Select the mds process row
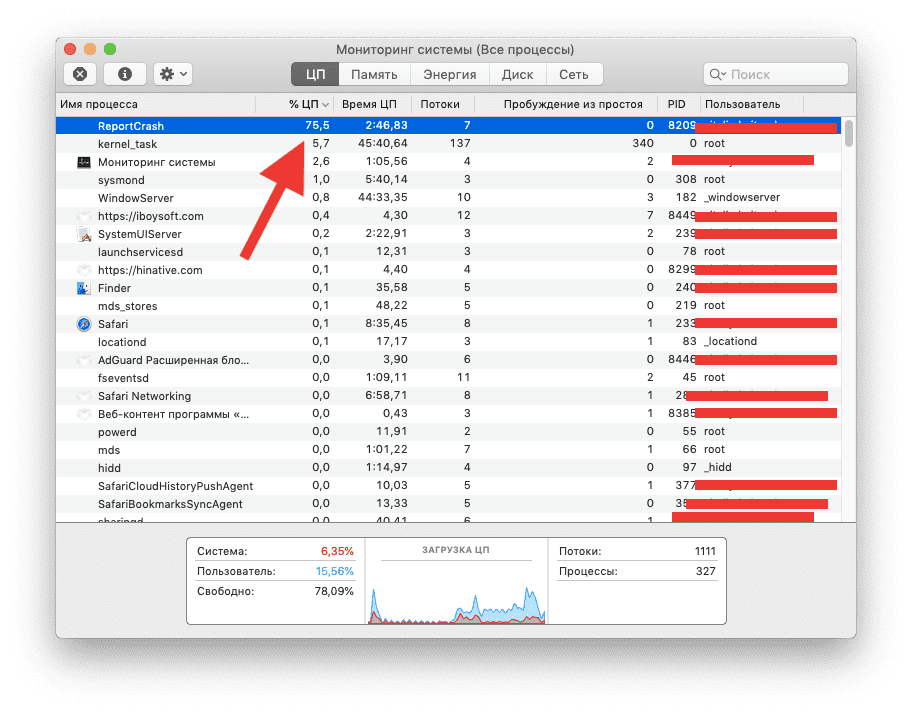This screenshot has height=712, width=912. [448, 450]
